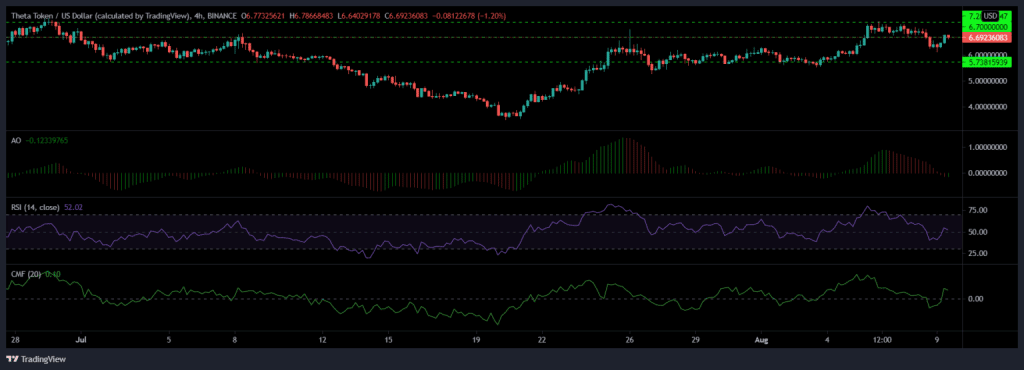Screen dimensions: 1024x370
Task: Click the 28 date label on time axis
Action: pos(15,340)
